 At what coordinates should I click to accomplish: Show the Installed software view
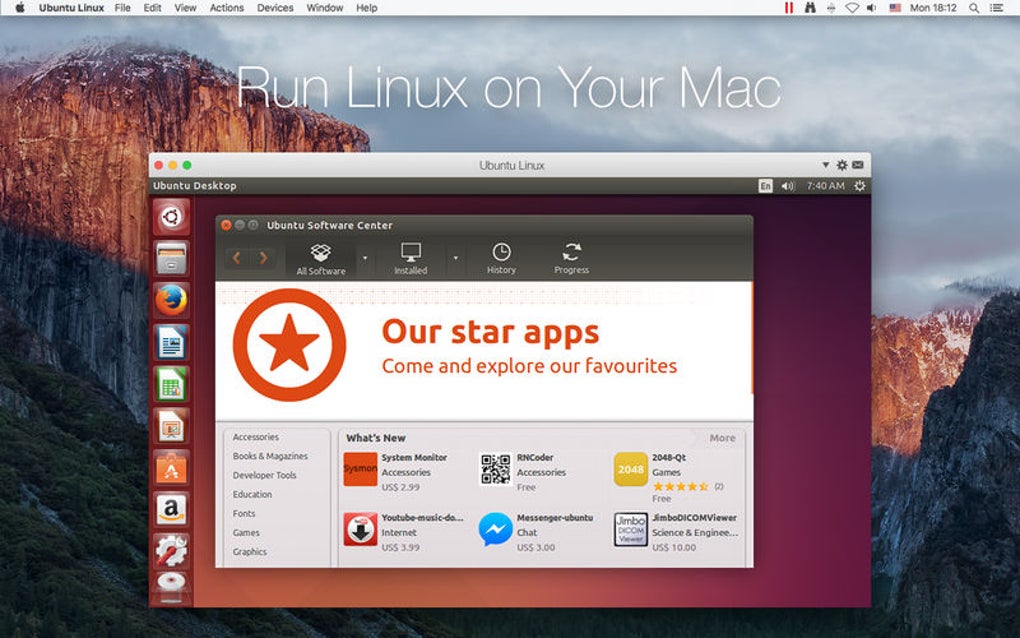[410, 259]
